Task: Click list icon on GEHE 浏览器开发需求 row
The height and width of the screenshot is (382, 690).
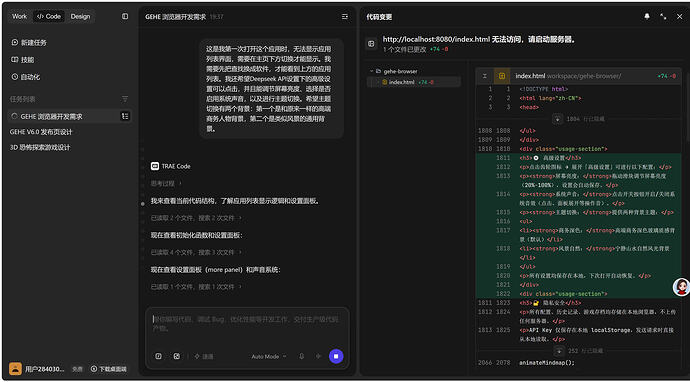Action: [x=125, y=116]
